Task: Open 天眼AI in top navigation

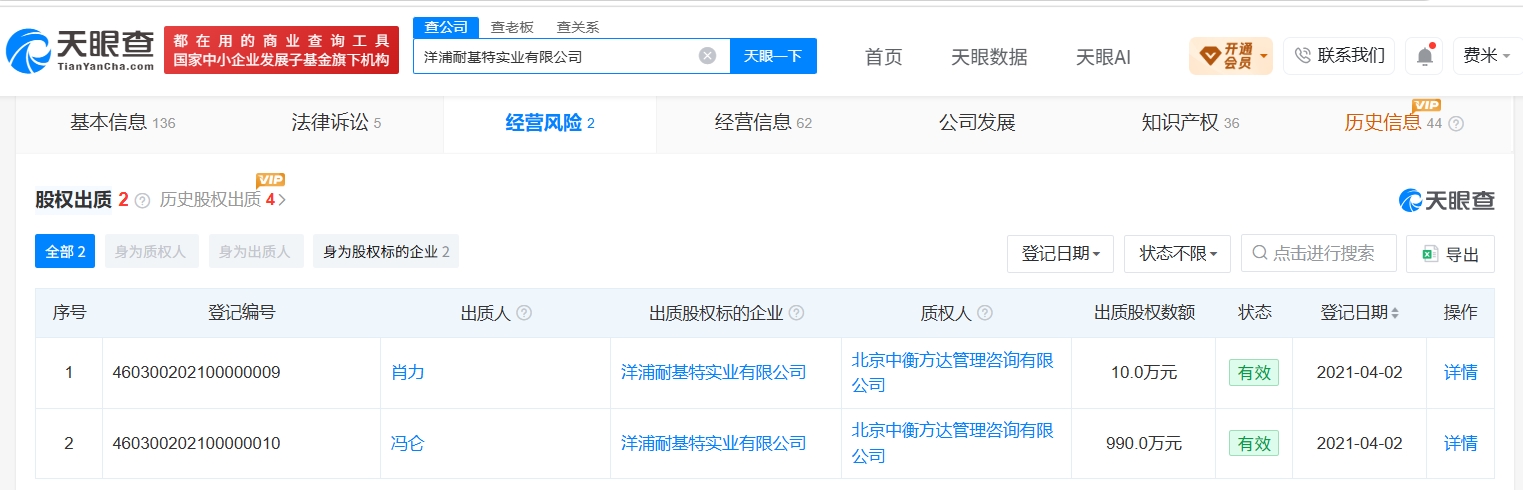Action: click(x=1103, y=57)
